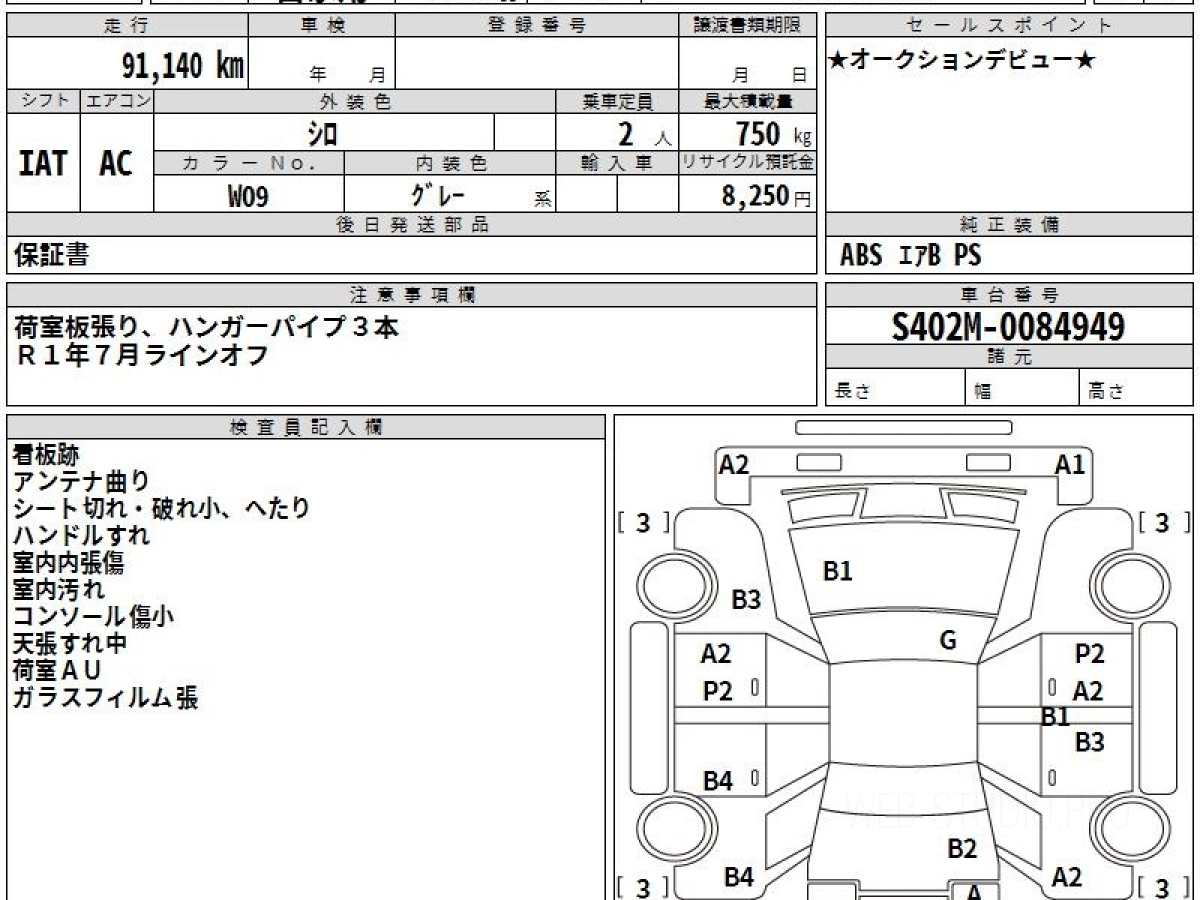Select the max load 750 kg
Viewport: 1200px width, 900px height.
pyautogui.click(x=774, y=133)
